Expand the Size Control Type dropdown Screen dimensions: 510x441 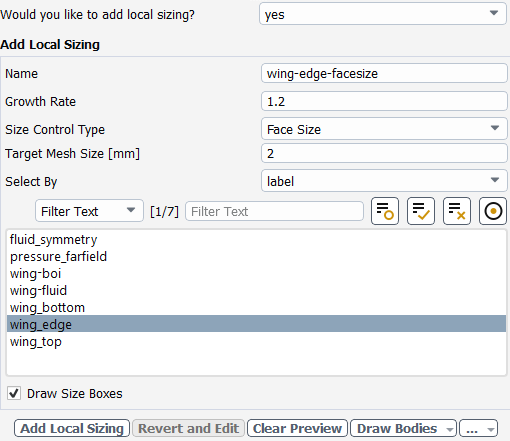(384, 129)
